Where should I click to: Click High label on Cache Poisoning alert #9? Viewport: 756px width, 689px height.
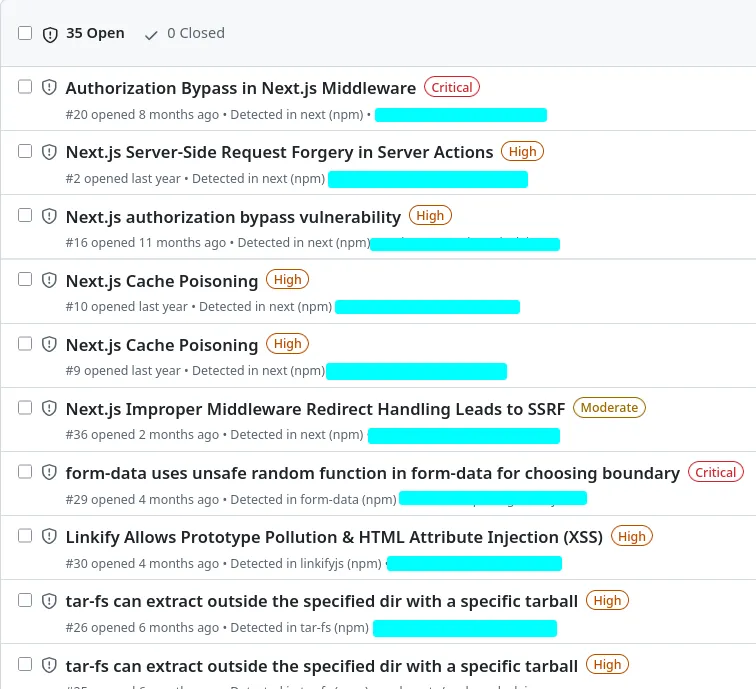click(287, 344)
